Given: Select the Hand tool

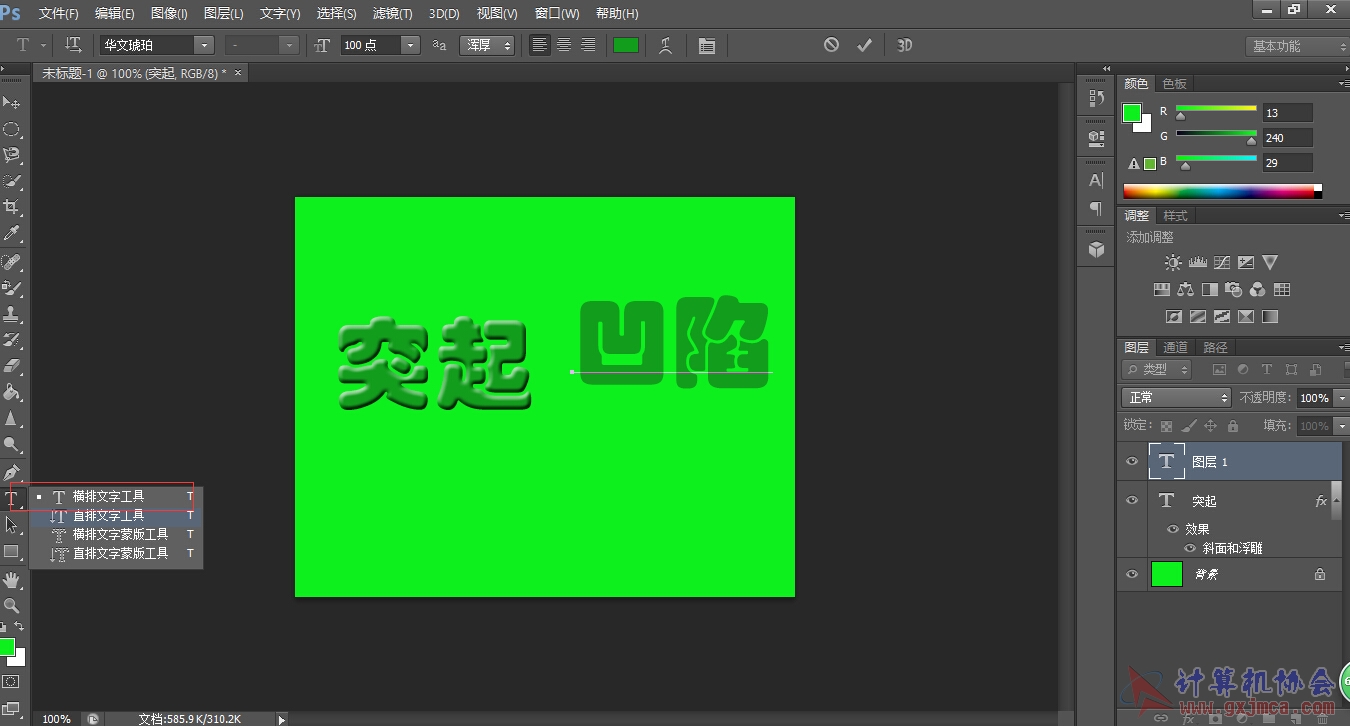Looking at the screenshot, I should 12,579.
